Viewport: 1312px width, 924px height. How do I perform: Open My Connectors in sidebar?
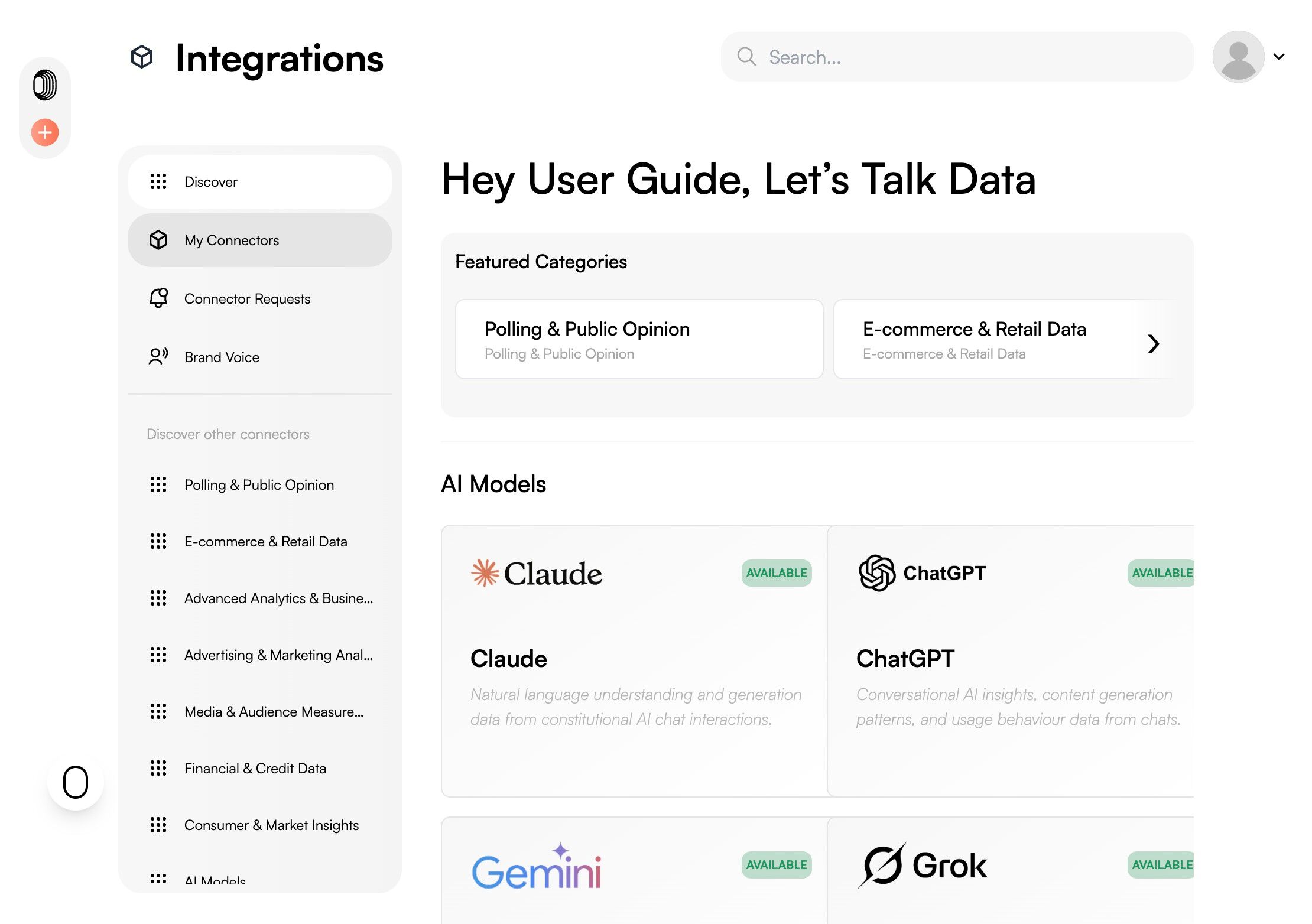click(260, 240)
